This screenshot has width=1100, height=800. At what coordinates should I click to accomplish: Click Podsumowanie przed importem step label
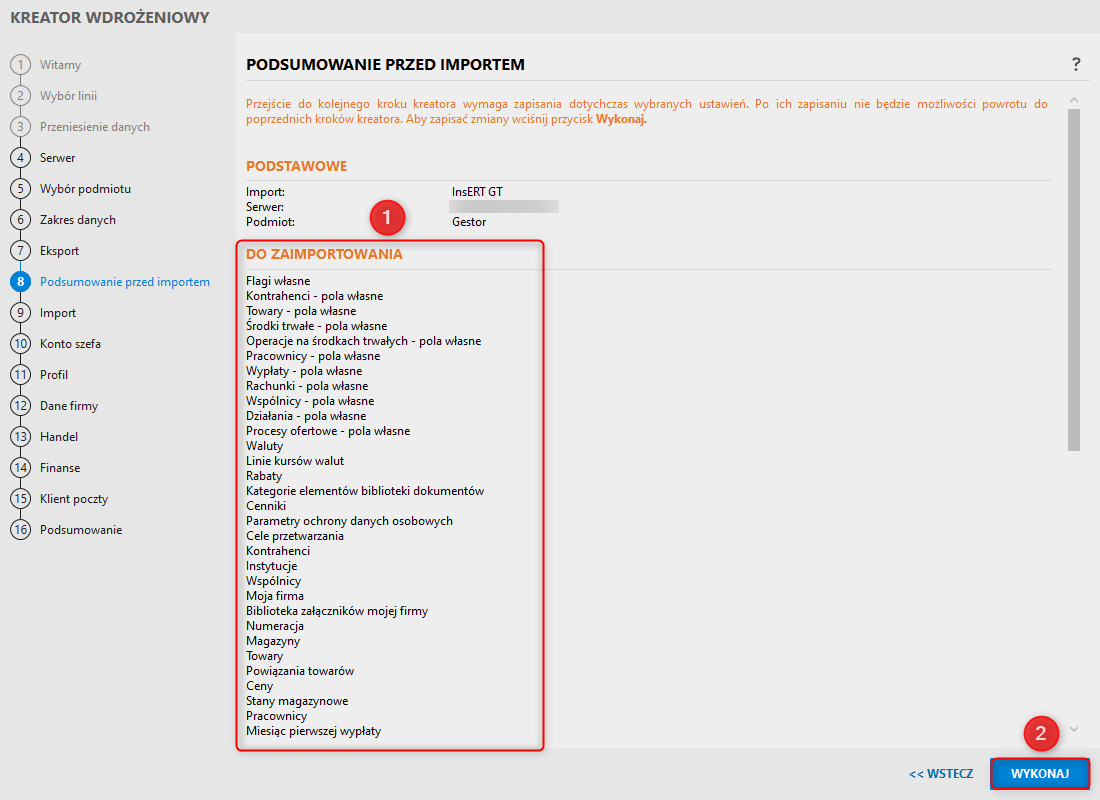(x=125, y=281)
